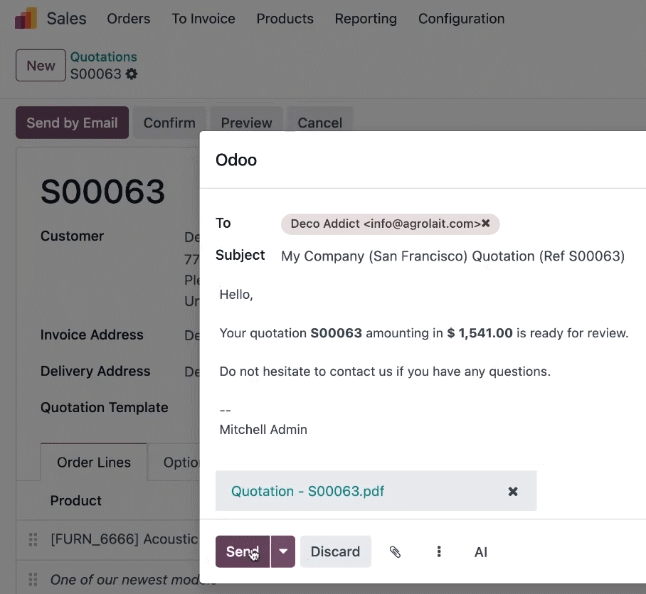Click the Odoo dialog title
646x594 pixels.
(x=236, y=160)
